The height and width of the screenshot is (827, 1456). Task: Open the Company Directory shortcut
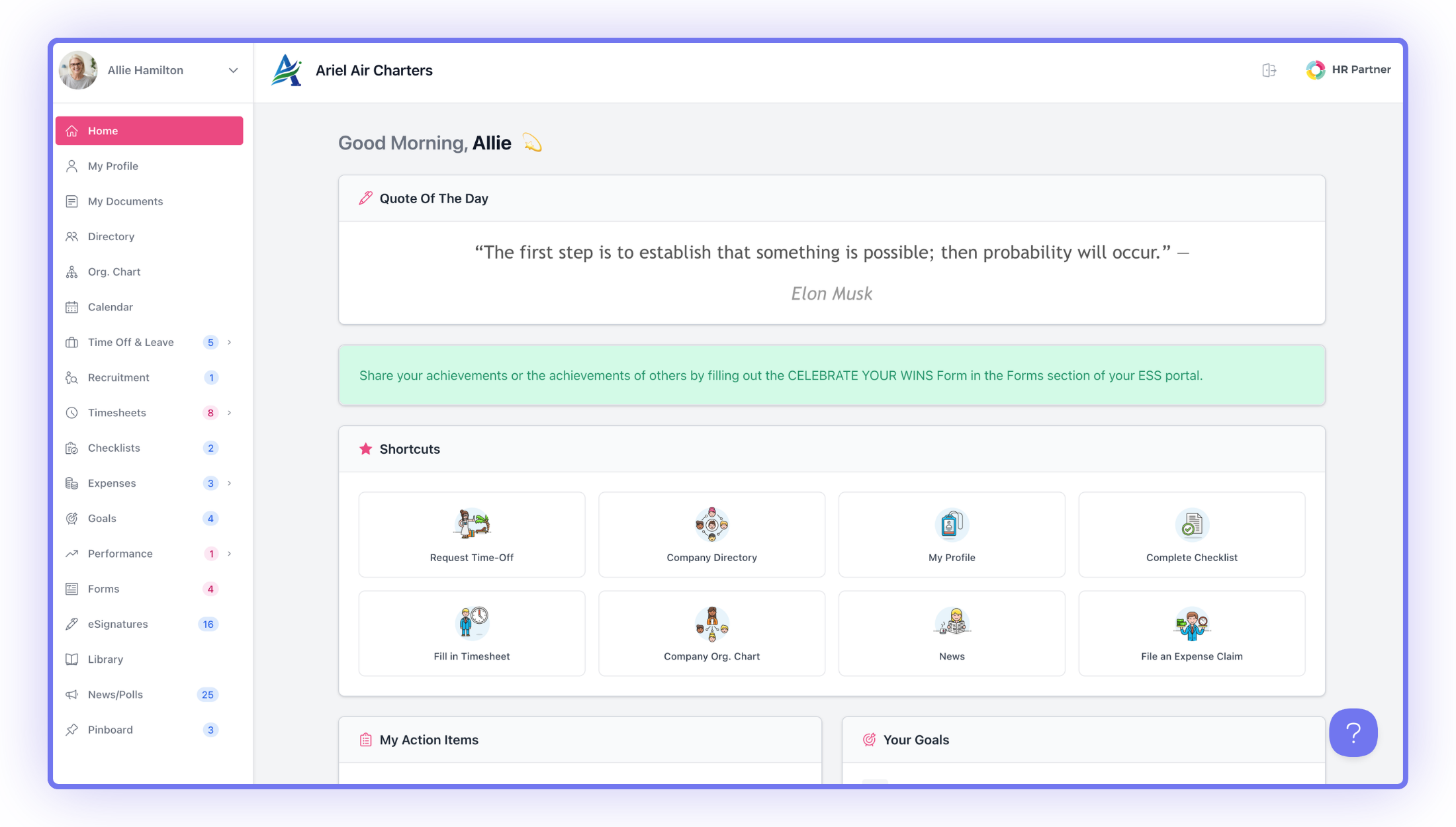click(711, 535)
